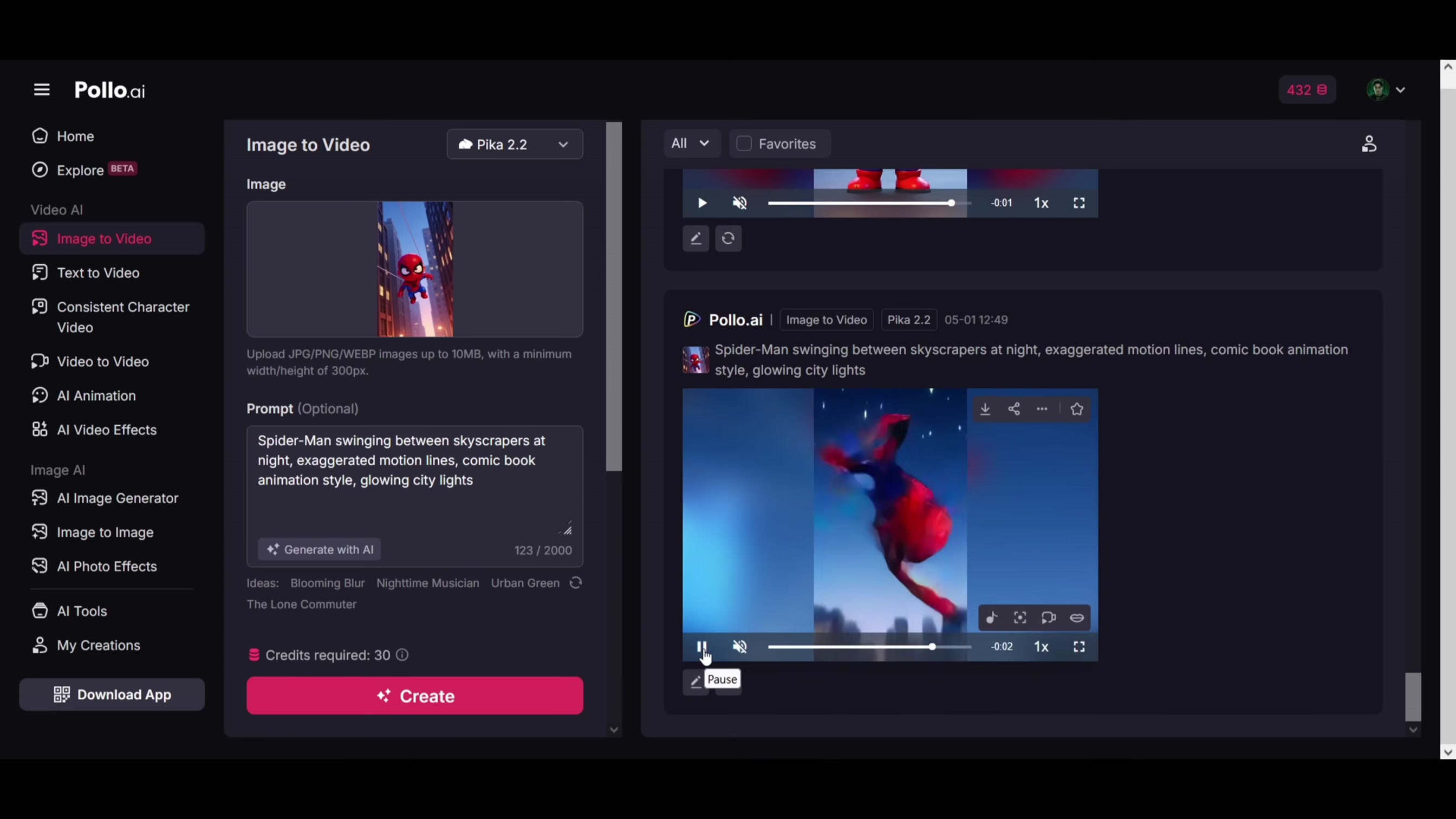The width and height of the screenshot is (1456, 819).
Task: Click the Pika 2.2 tag on creation
Action: (909, 320)
